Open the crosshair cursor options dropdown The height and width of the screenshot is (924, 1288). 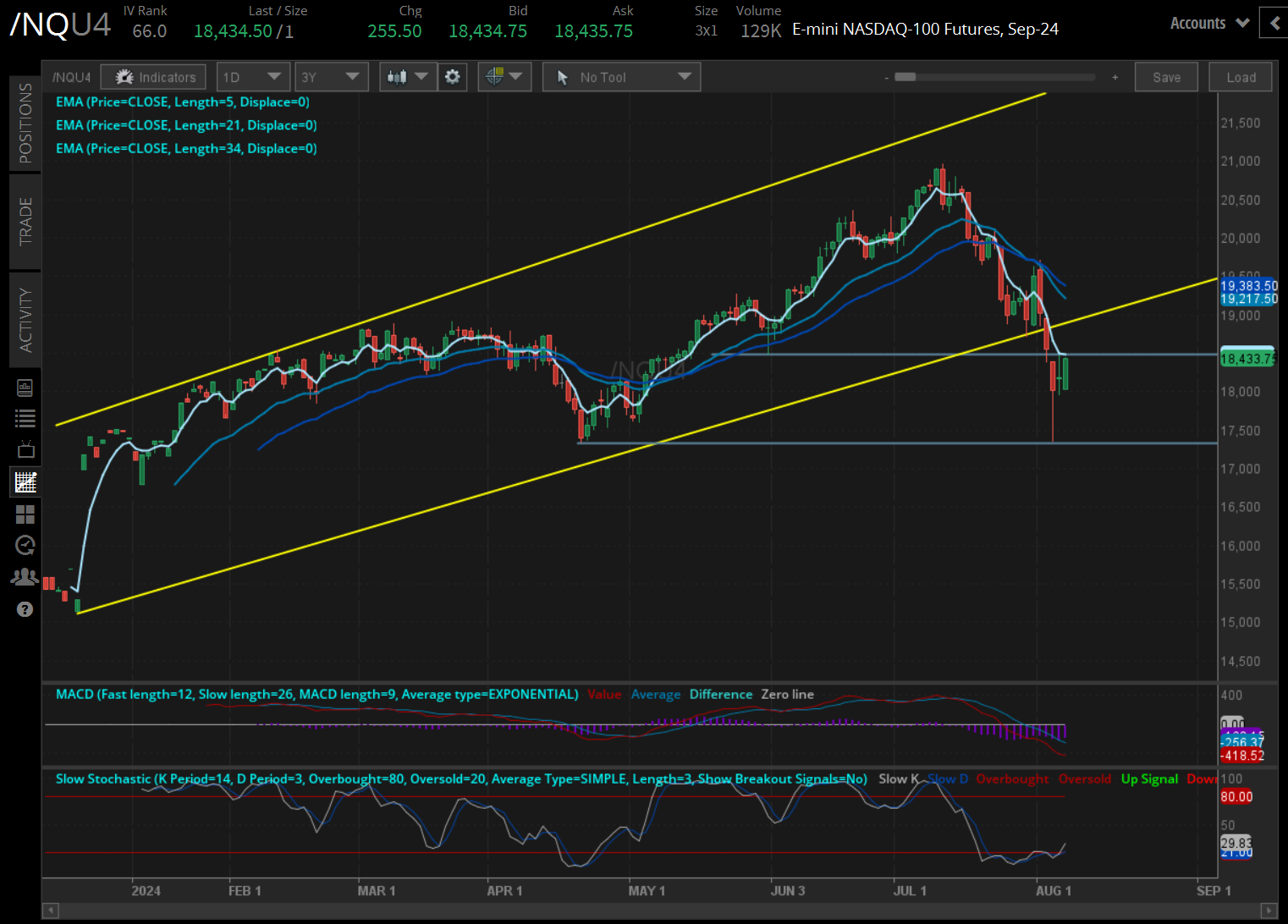coord(504,77)
